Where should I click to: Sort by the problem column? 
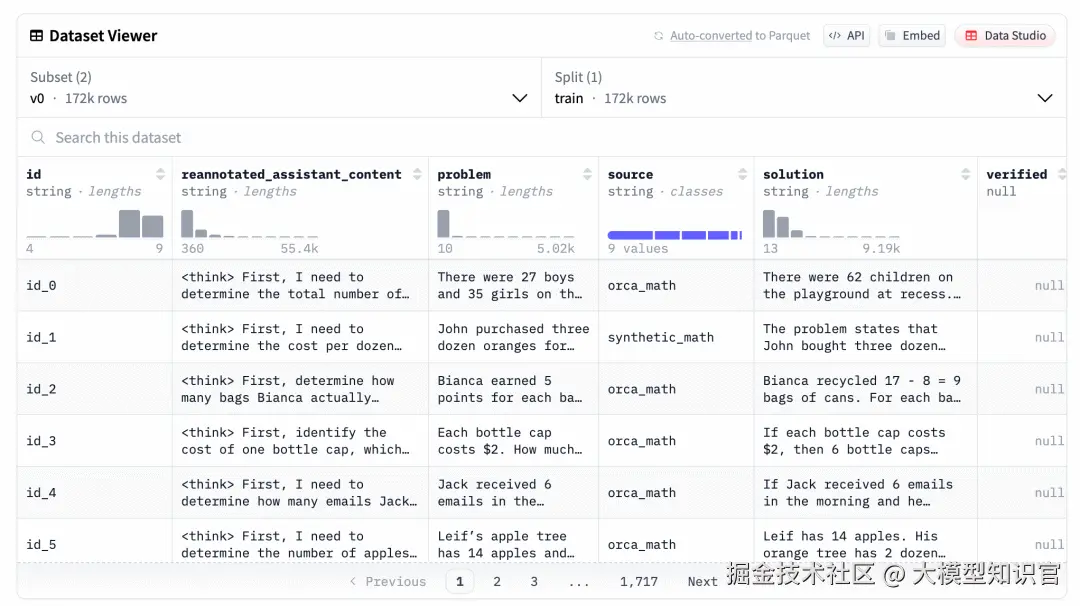tap(587, 174)
